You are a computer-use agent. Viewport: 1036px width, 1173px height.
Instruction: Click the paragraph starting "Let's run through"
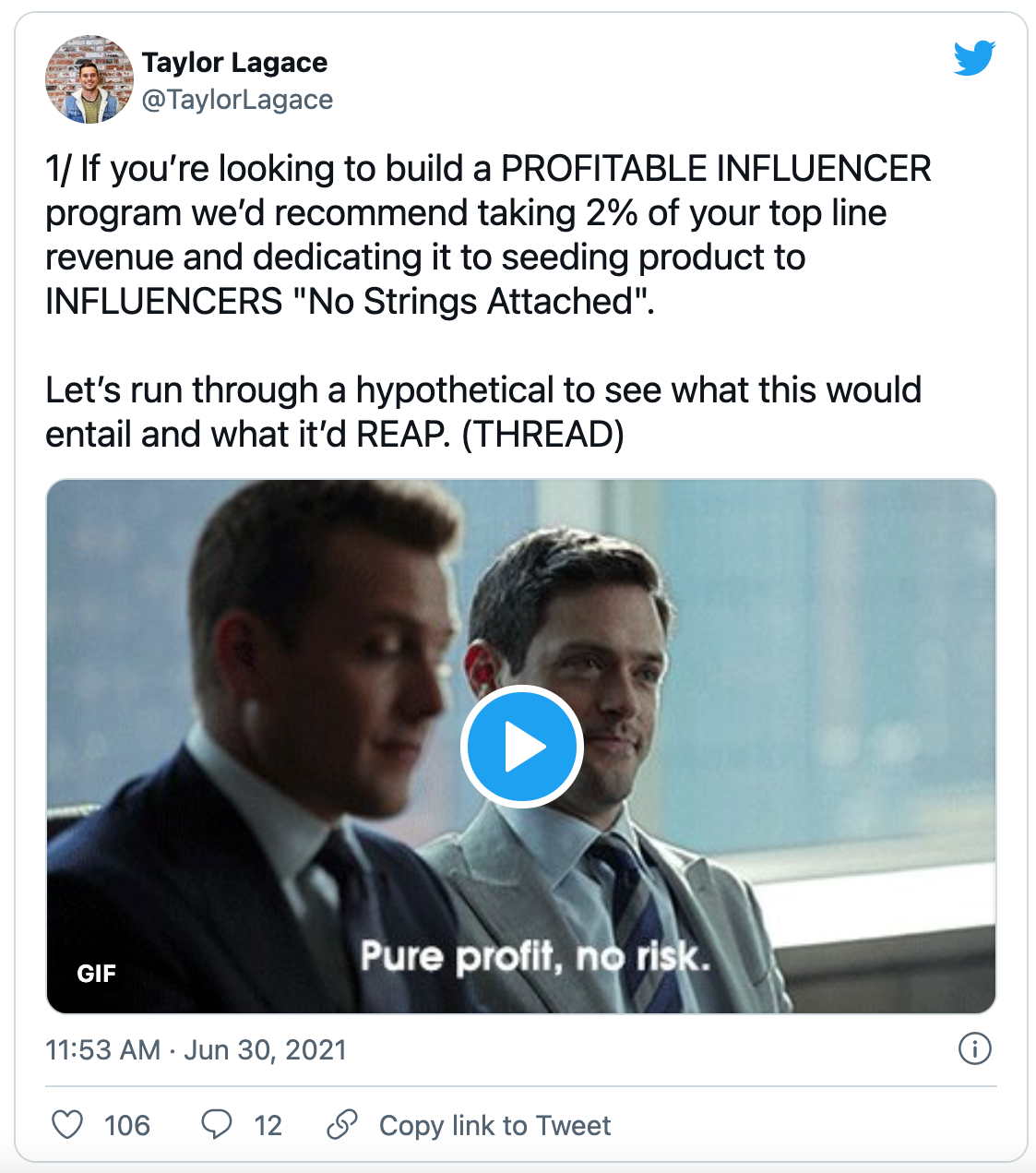tap(482, 412)
